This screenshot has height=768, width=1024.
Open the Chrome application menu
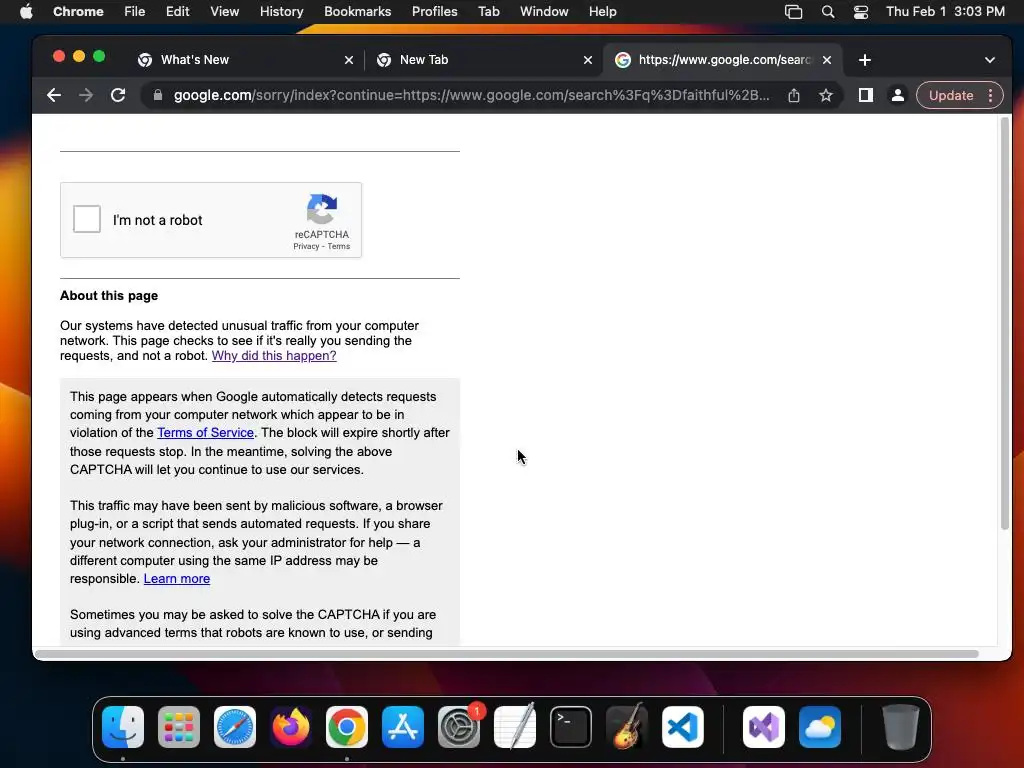click(78, 11)
